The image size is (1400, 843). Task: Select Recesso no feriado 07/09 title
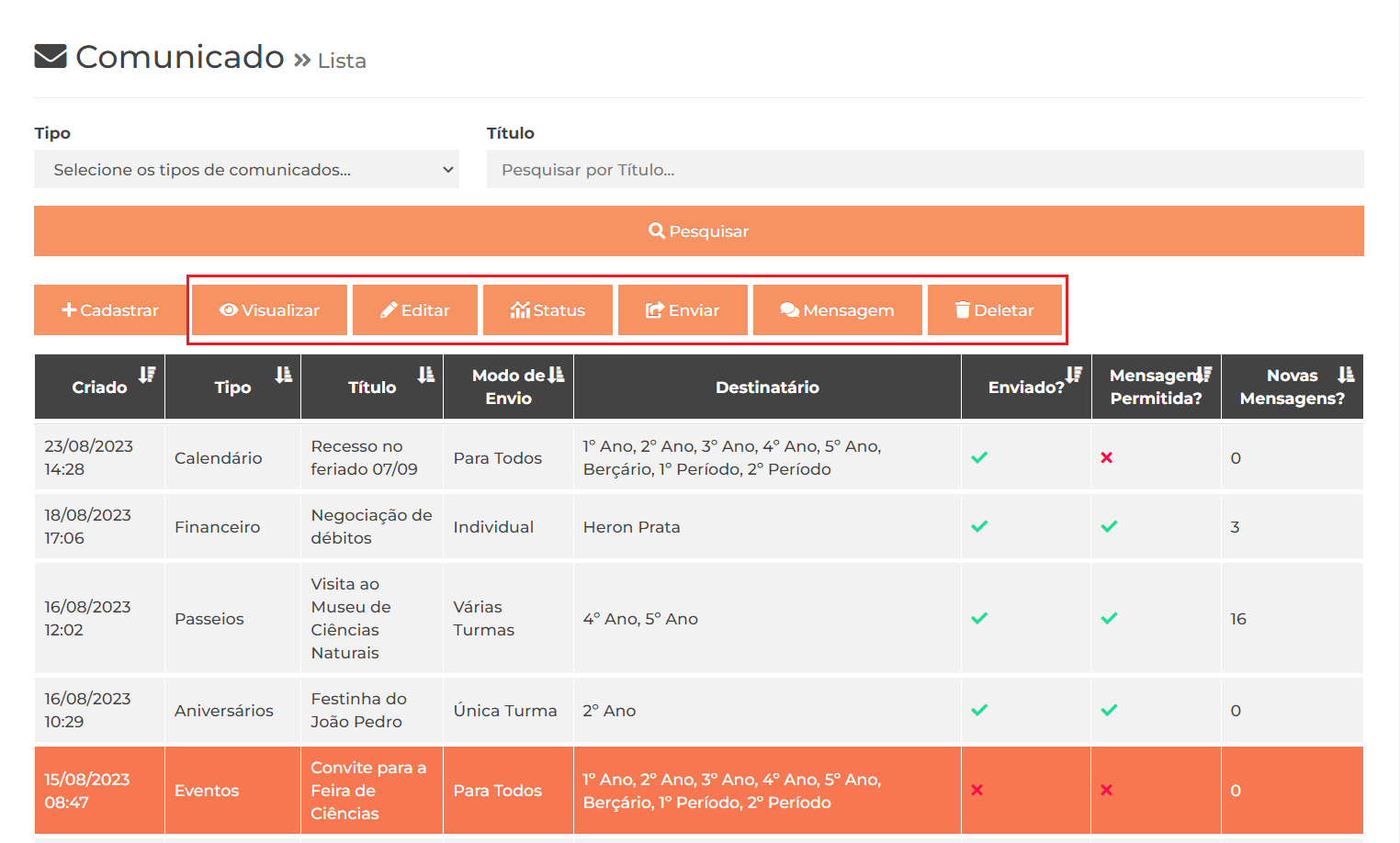pyautogui.click(x=372, y=457)
